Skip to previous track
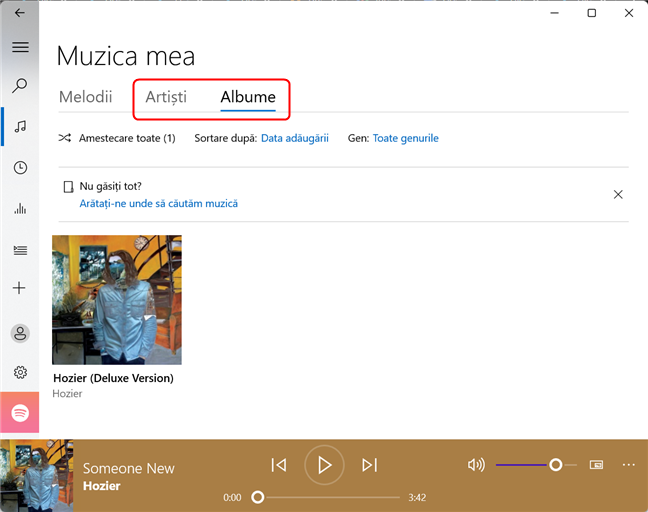The image size is (648, 512). (x=279, y=465)
